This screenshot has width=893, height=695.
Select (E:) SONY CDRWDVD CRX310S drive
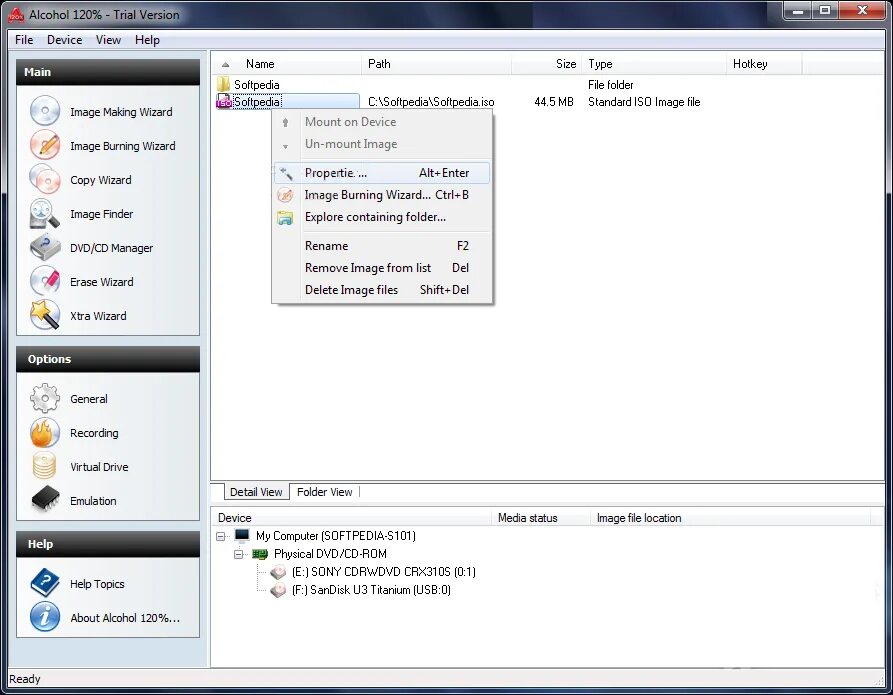(383, 571)
